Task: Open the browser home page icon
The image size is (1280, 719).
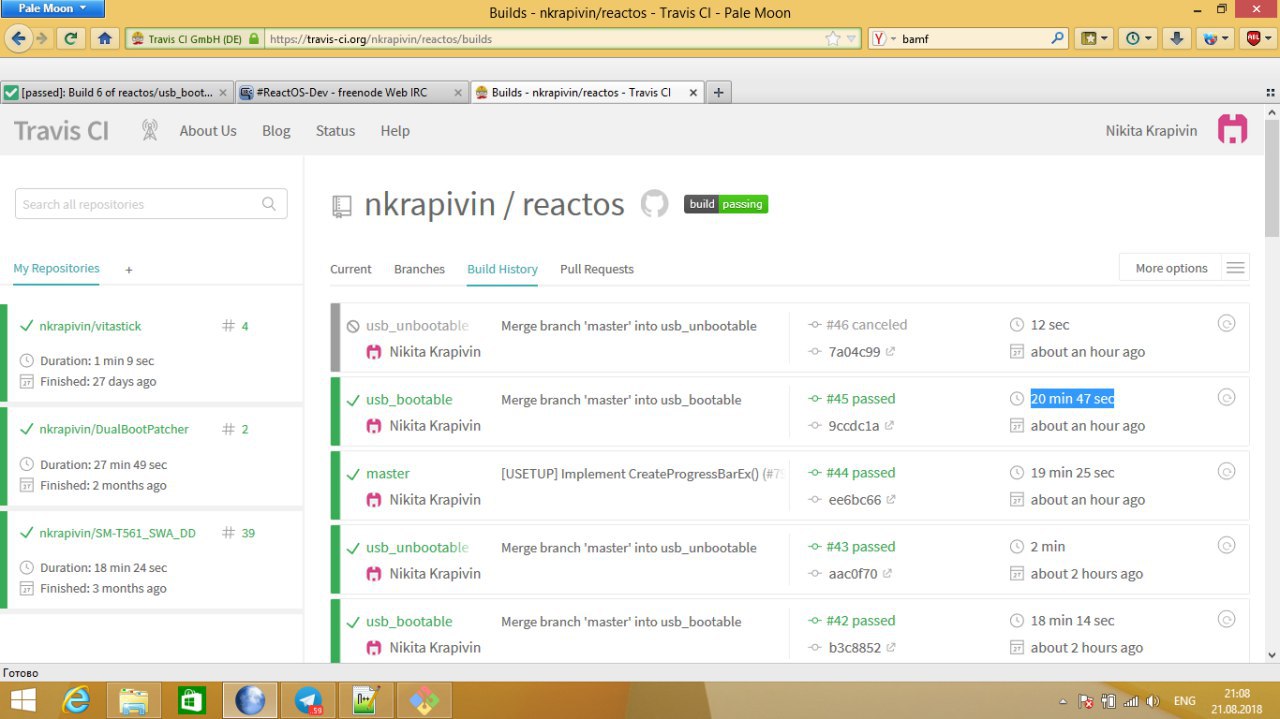Action: (x=104, y=38)
